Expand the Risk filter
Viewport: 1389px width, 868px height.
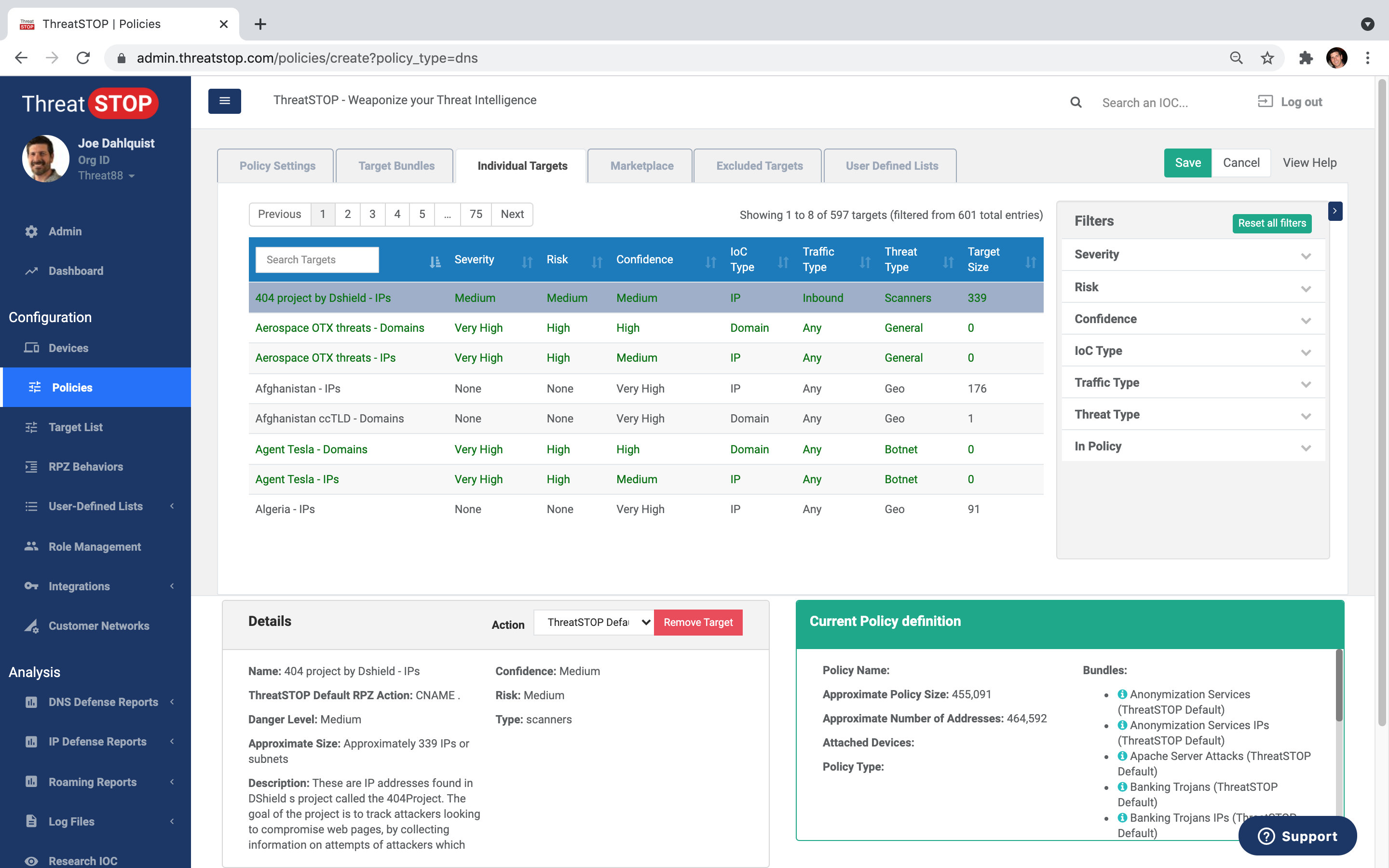point(1193,287)
